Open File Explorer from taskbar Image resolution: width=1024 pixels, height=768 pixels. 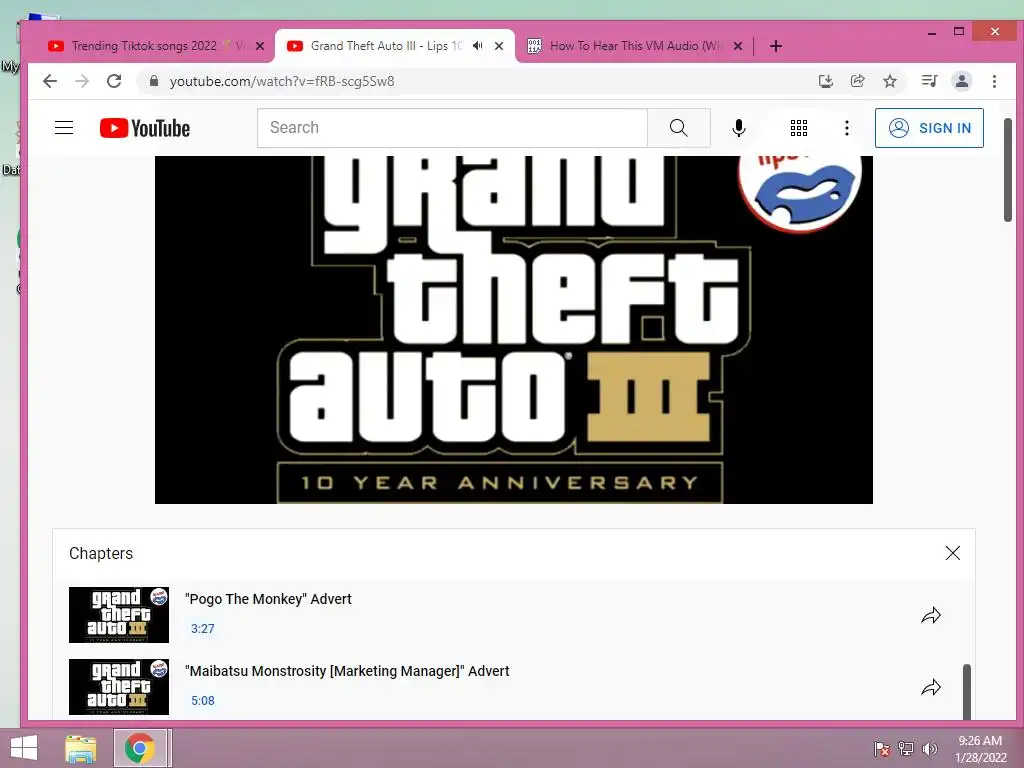click(x=80, y=748)
